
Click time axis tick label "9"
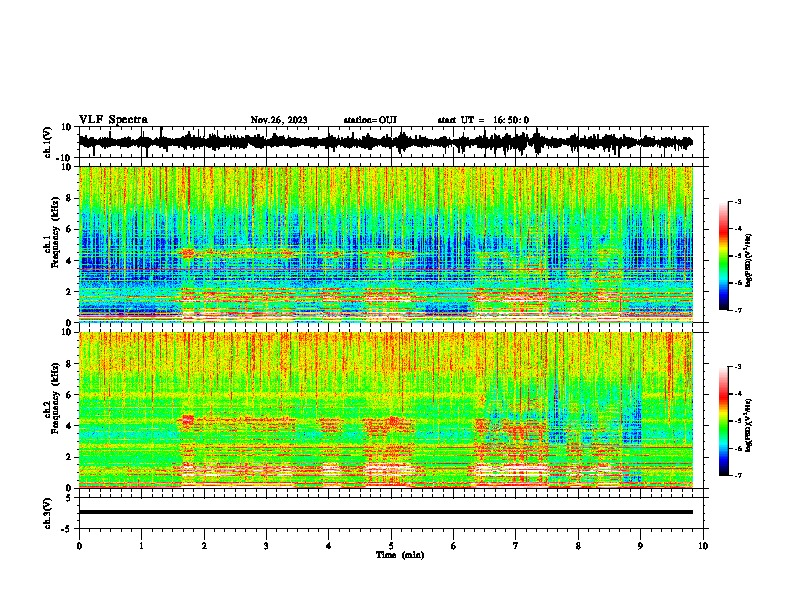pos(640,546)
